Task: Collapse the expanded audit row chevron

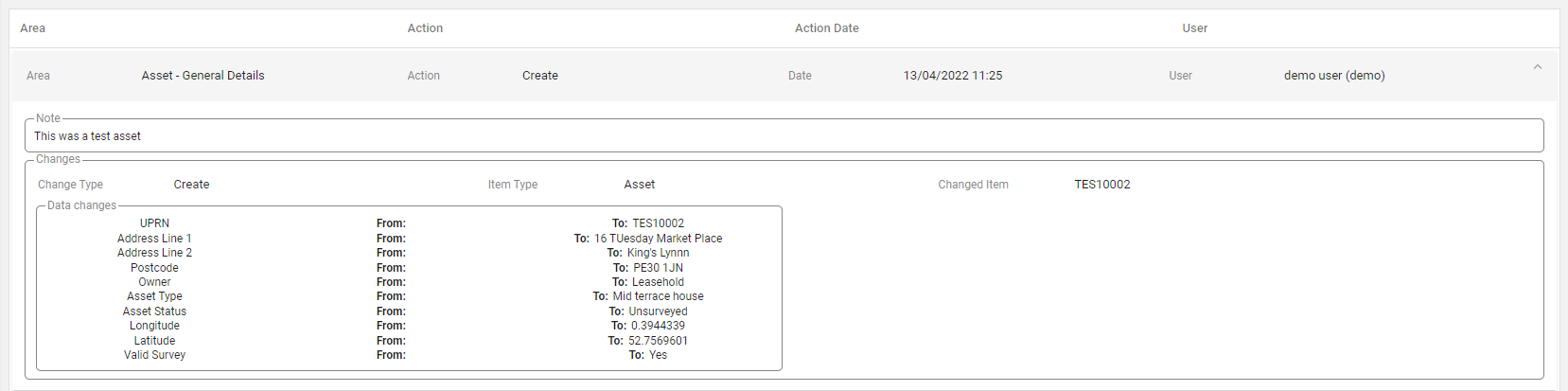Action: click(1537, 67)
